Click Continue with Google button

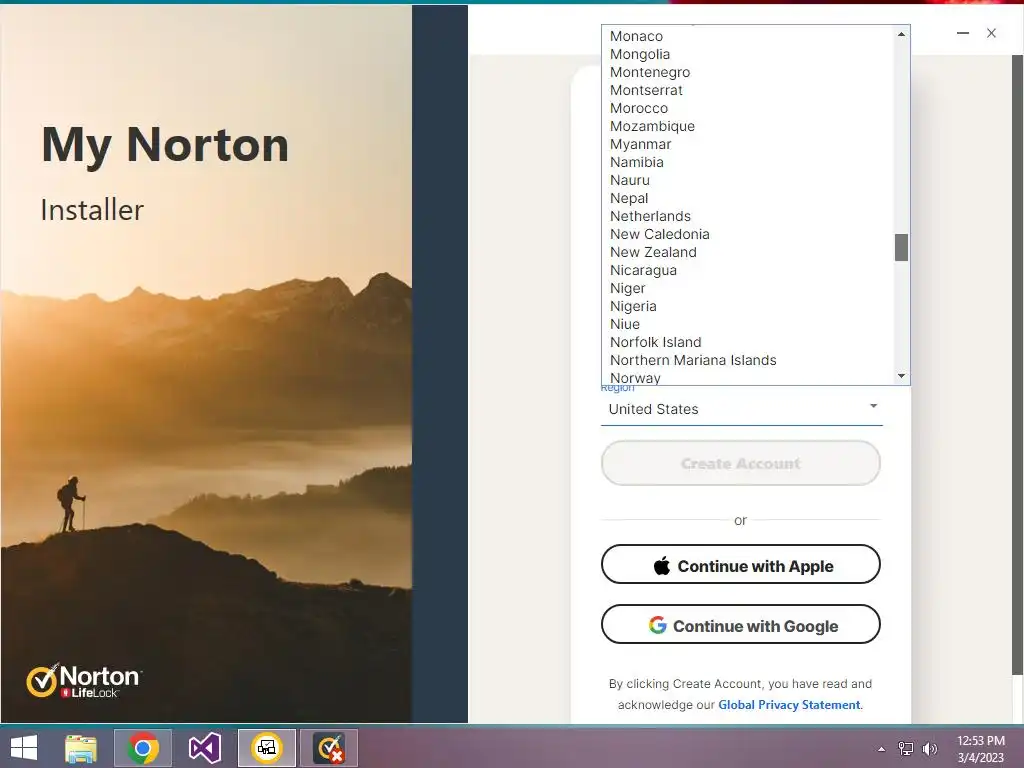(741, 624)
